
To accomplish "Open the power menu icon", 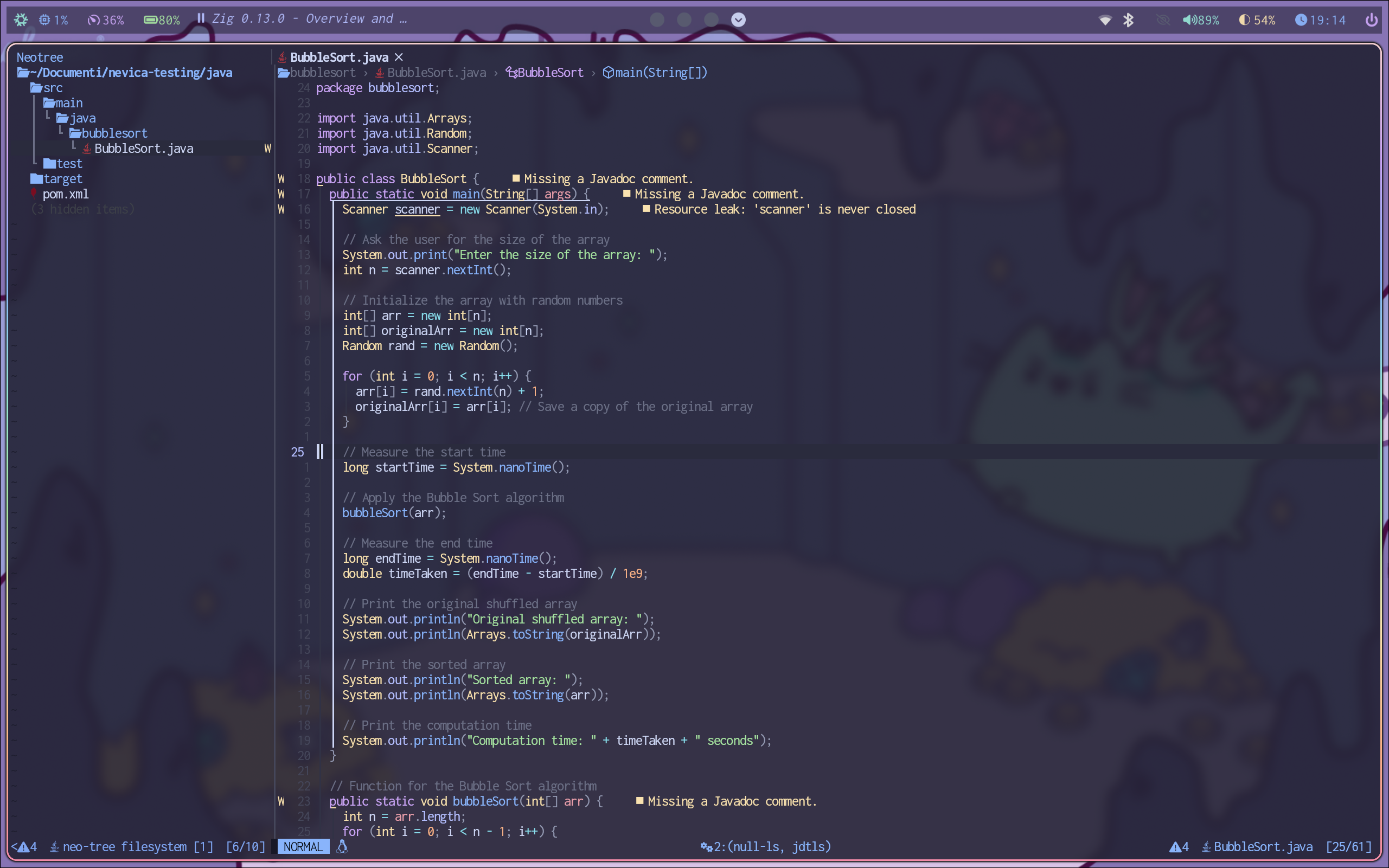I will point(1371,20).
